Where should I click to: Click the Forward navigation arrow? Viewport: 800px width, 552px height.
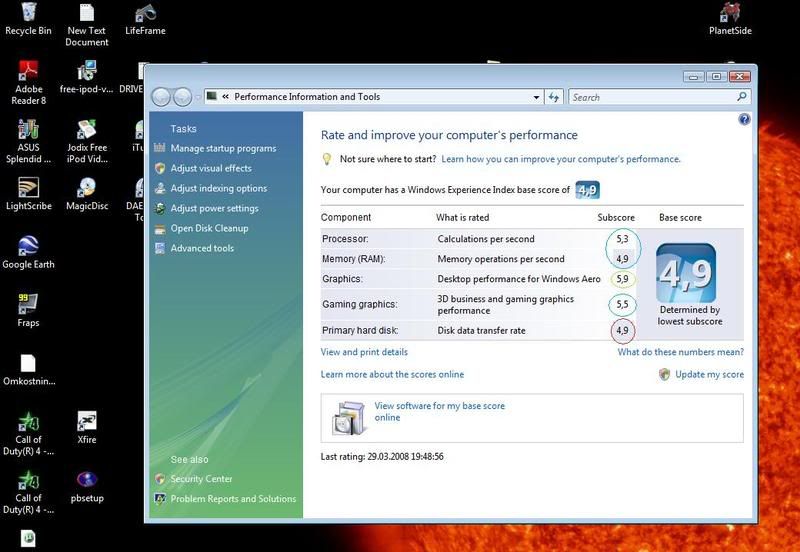tap(182, 97)
